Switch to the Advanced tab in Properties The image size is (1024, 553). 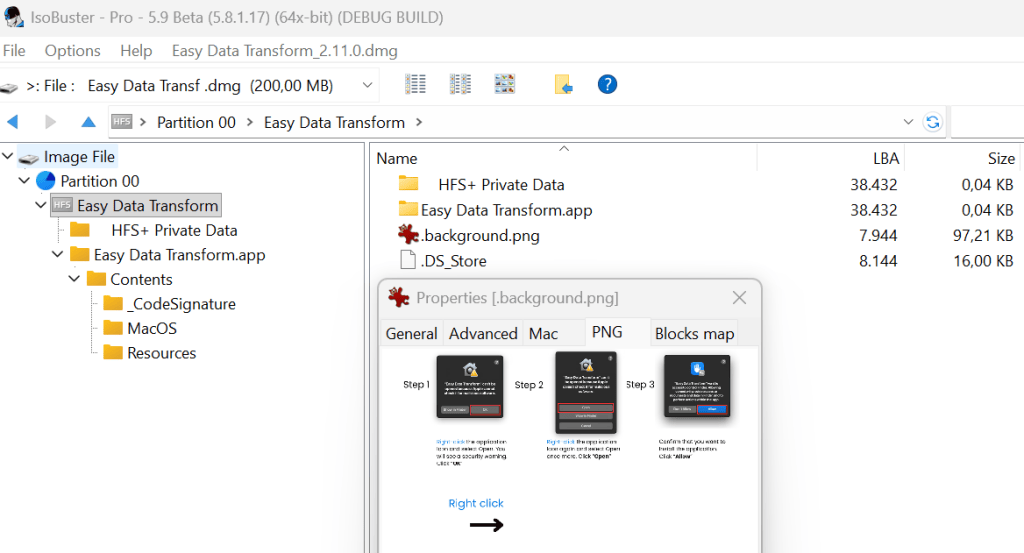tap(483, 334)
